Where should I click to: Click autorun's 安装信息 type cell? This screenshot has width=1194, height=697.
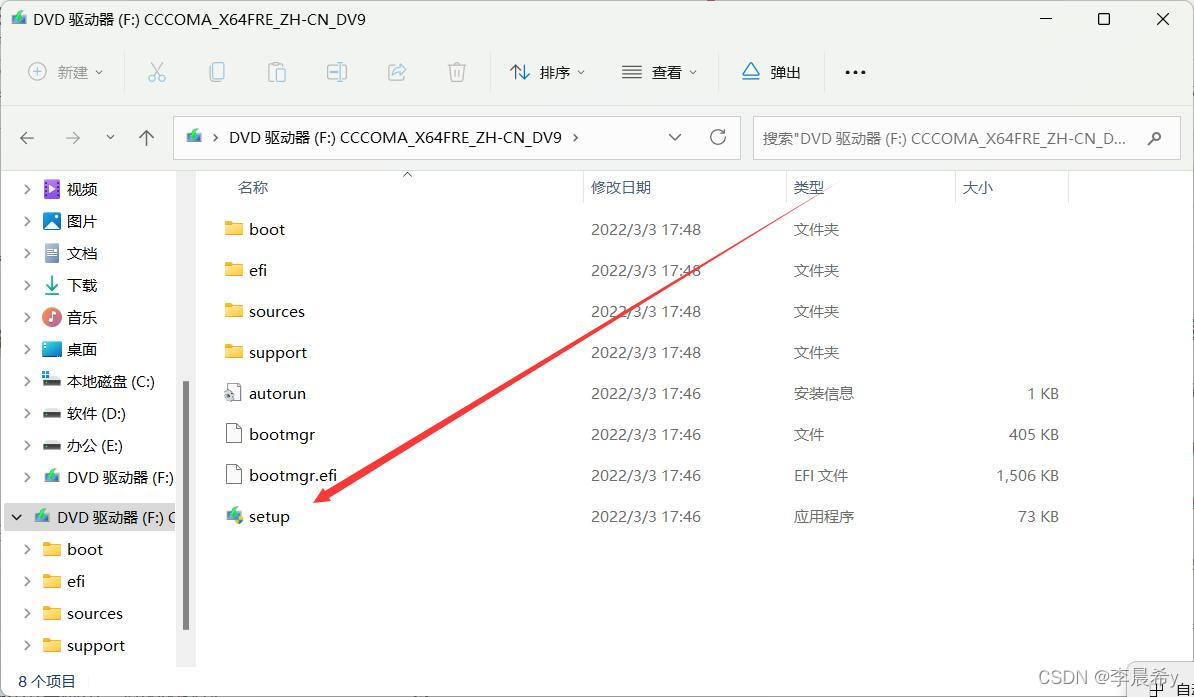click(x=824, y=393)
